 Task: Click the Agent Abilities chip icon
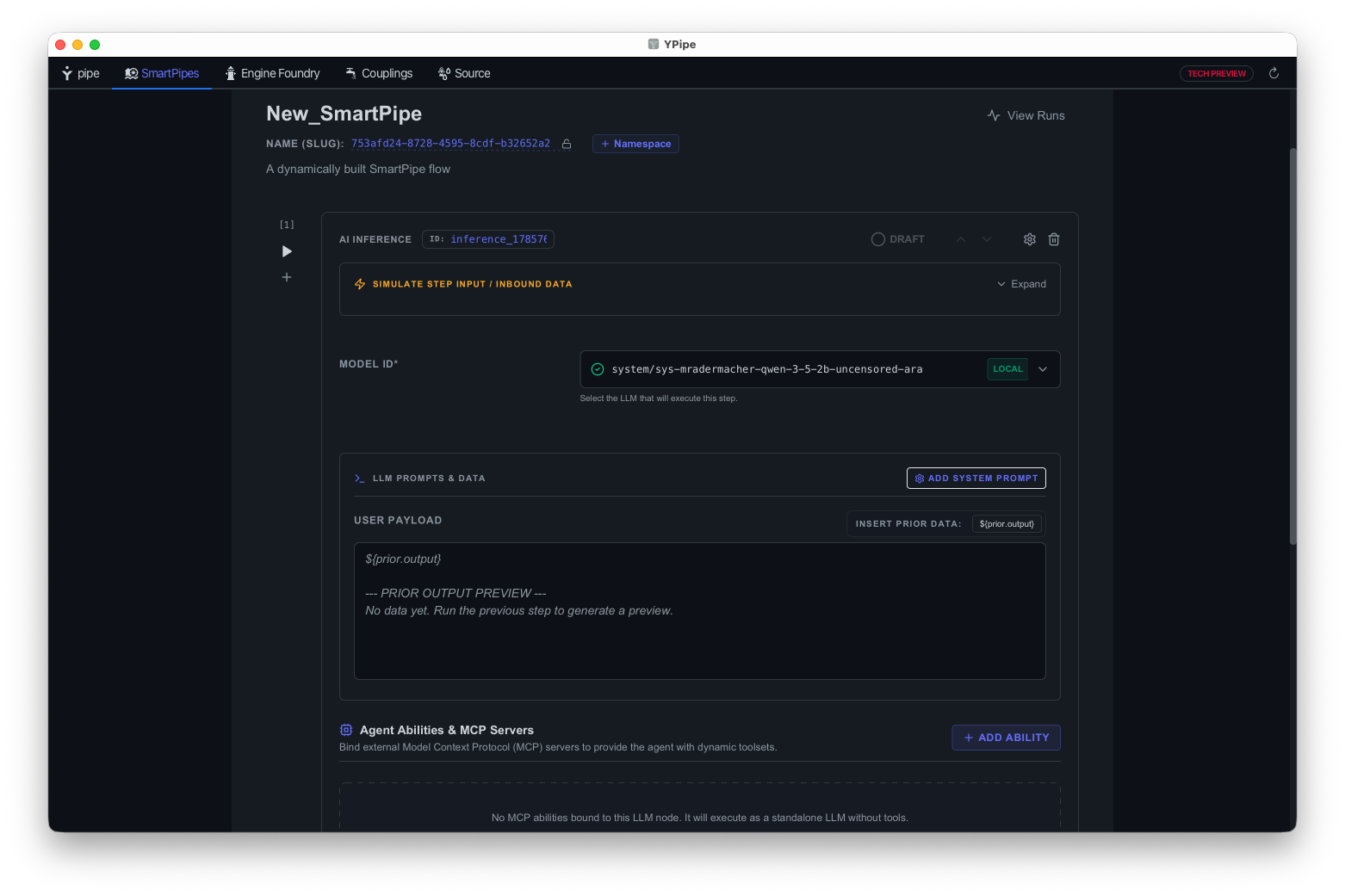tap(346, 730)
